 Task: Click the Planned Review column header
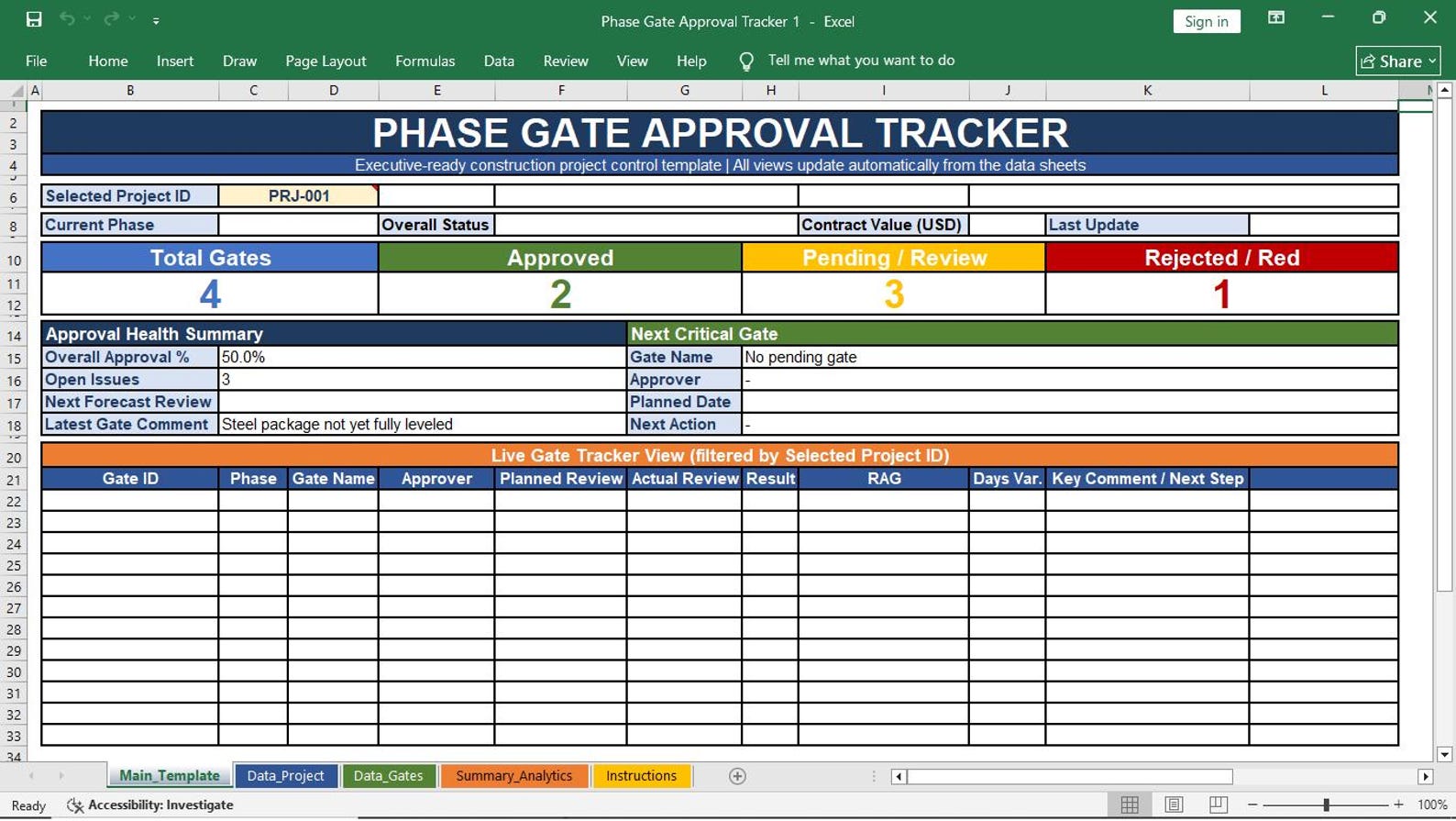[561, 479]
